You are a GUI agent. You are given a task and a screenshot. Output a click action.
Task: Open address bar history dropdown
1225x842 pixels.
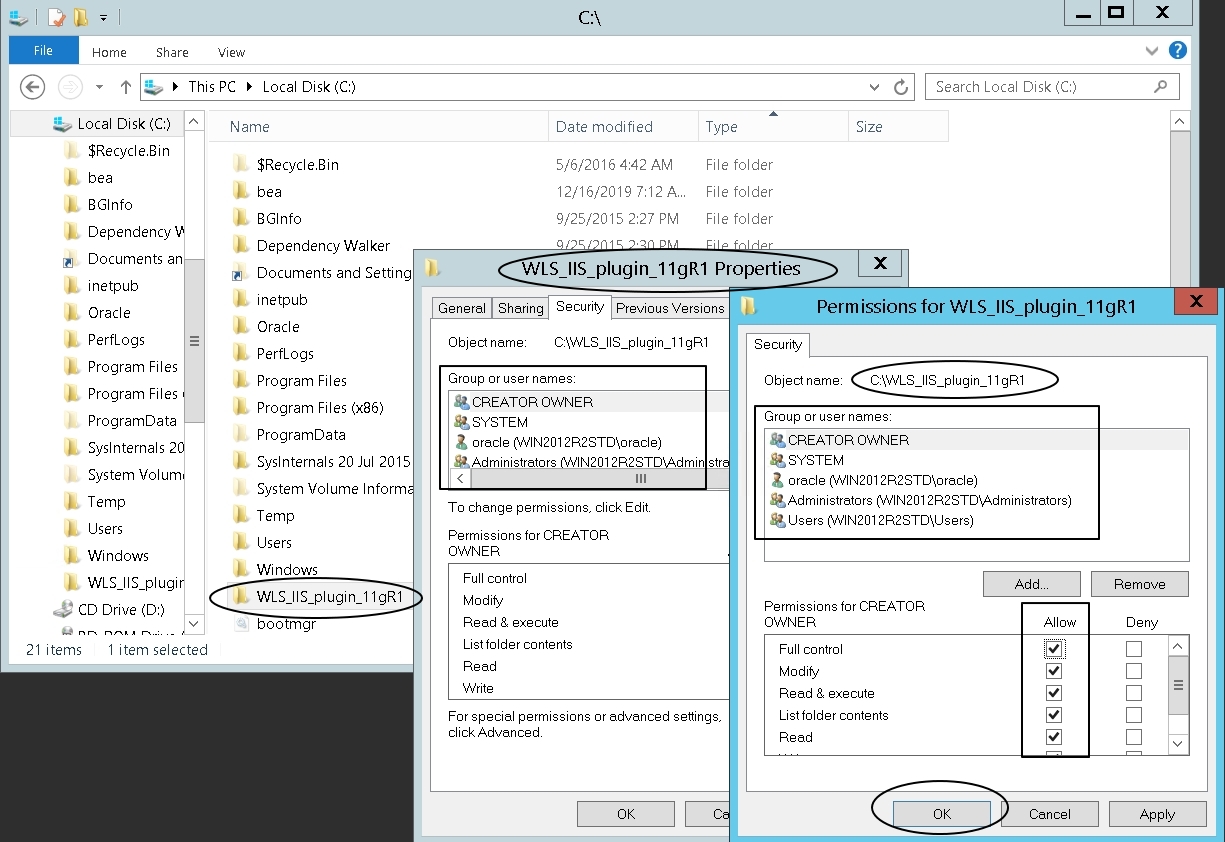click(x=877, y=87)
